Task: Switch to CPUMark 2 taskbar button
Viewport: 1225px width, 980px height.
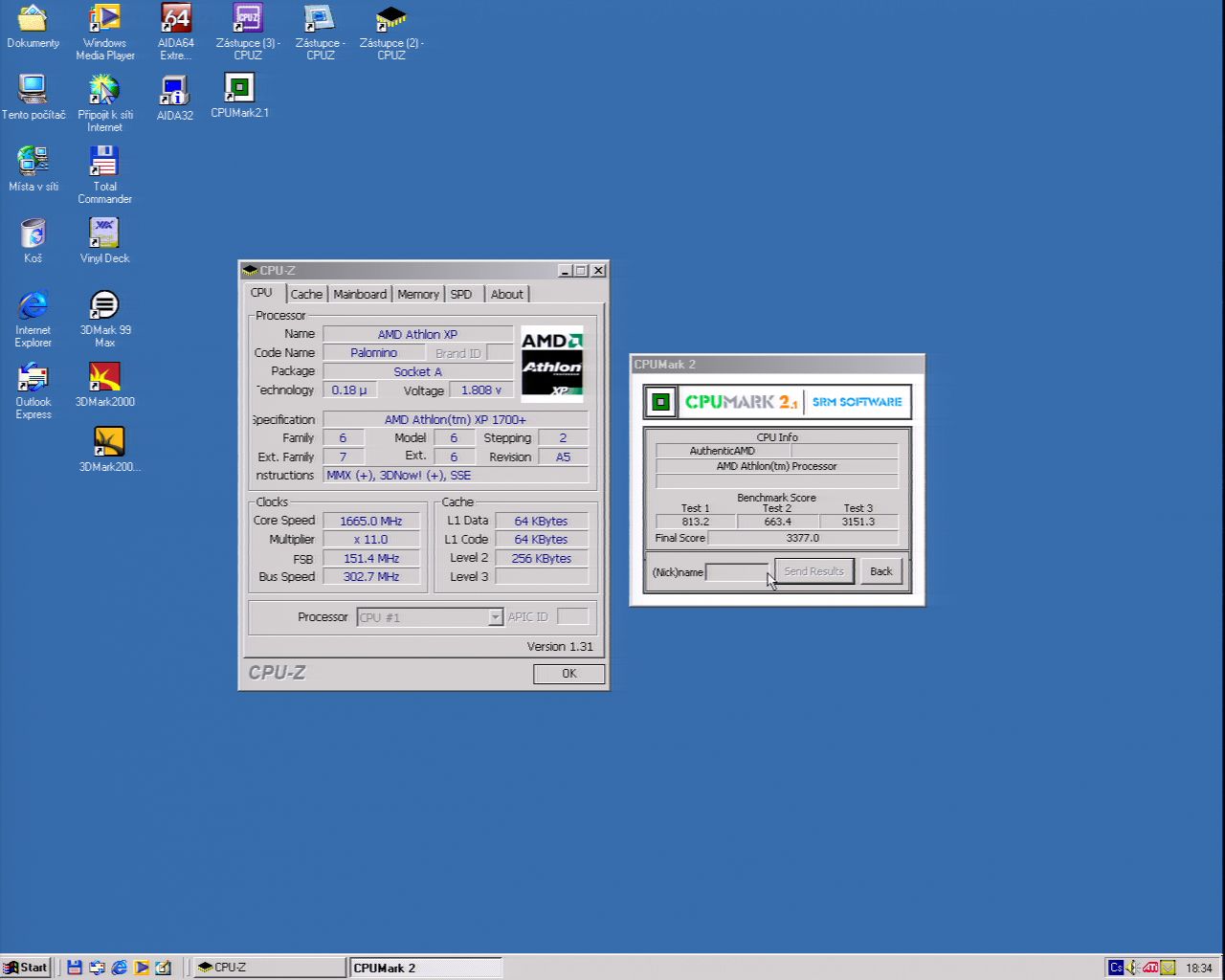Action: [425, 968]
